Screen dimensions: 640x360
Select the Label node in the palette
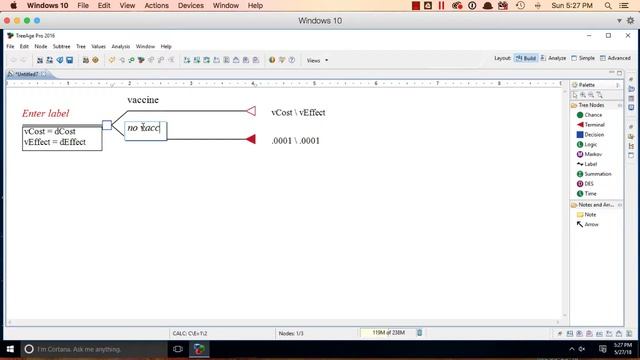point(587,164)
